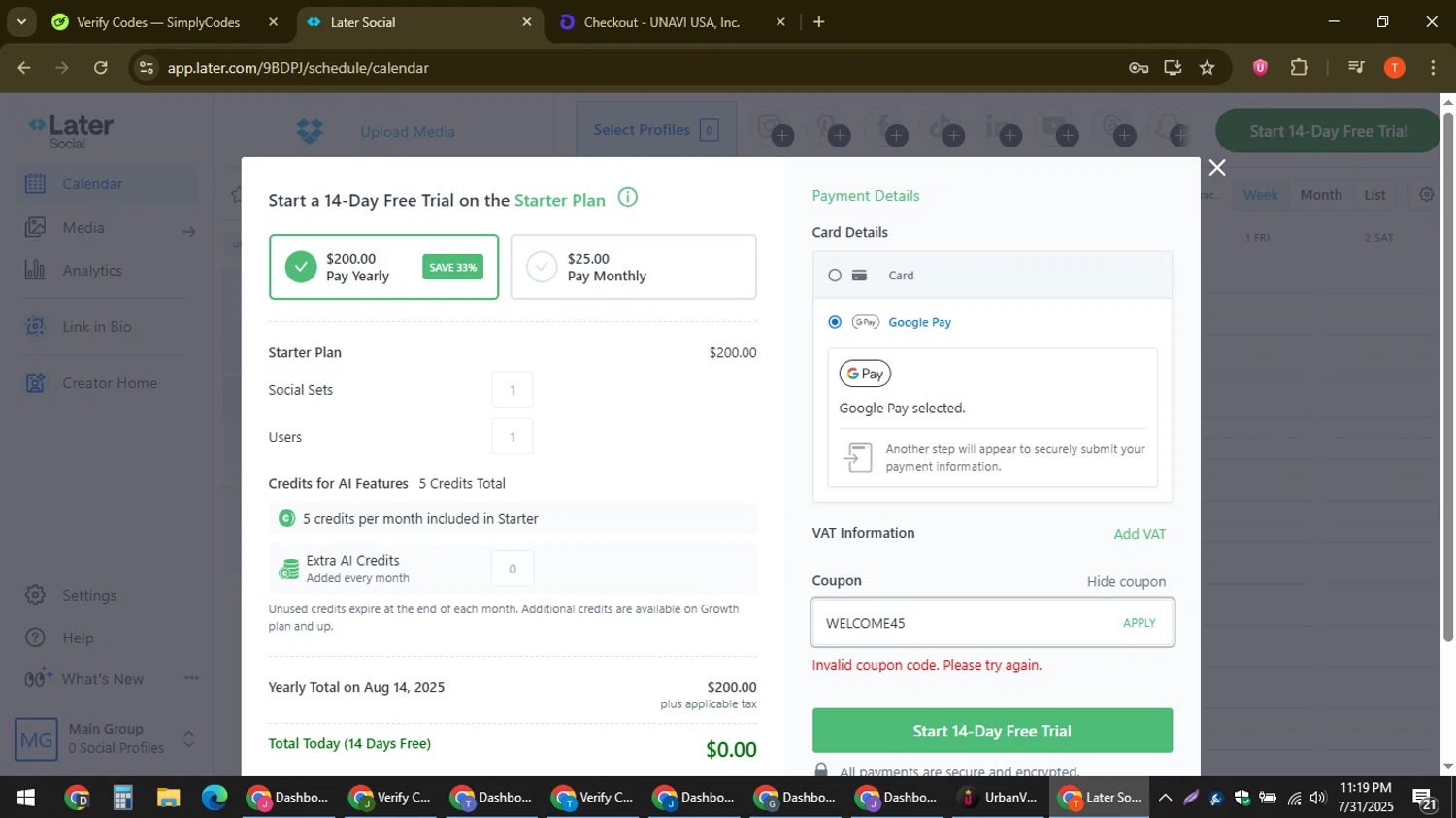Bookmark this page with the star icon
This screenshot has height=818, width=1456.
pos(1207,68)
